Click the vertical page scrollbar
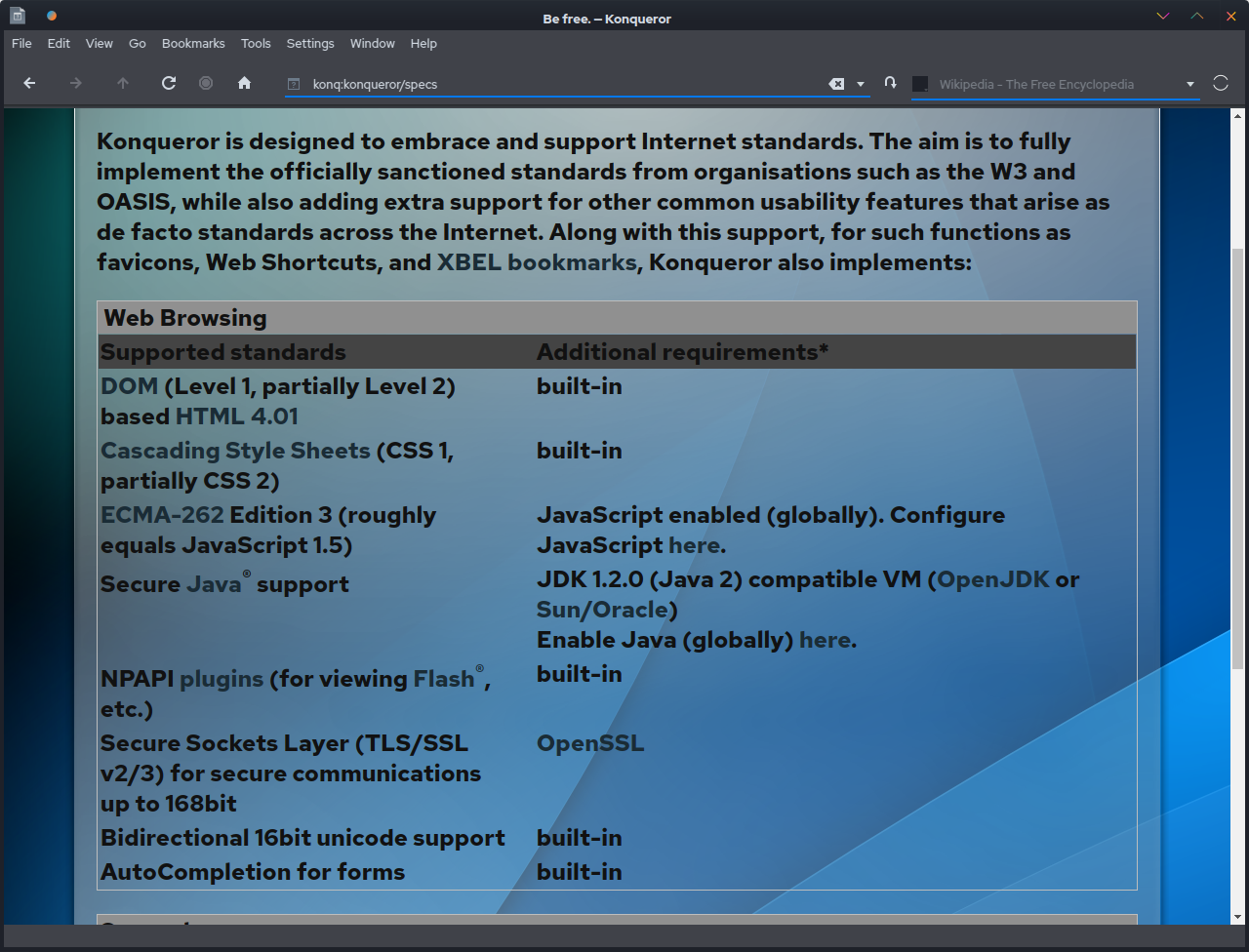 1238,458
